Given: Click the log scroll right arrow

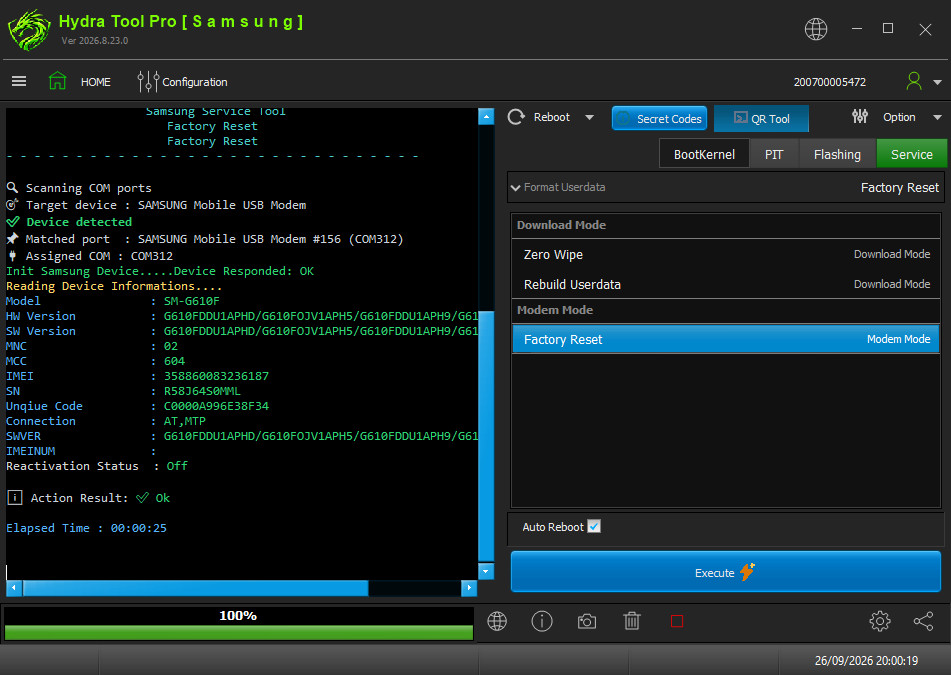Looking at the screenshot, I should pos(469,588).
